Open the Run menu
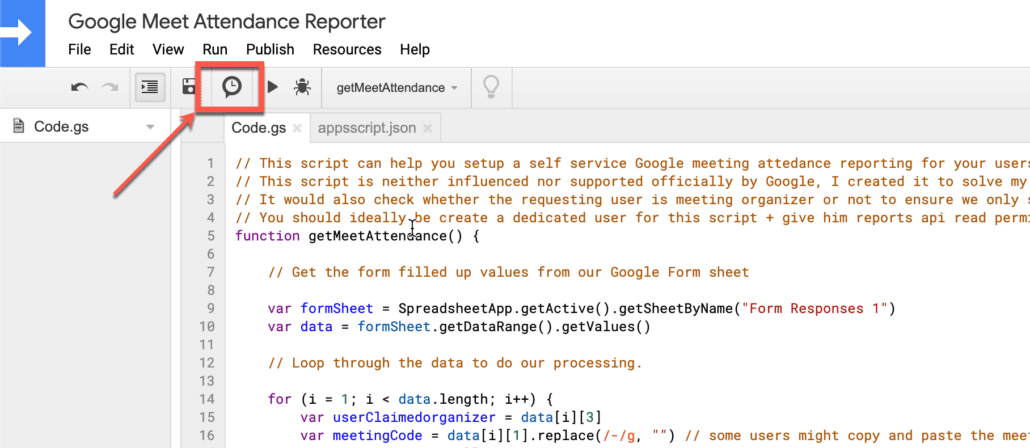 215,49
